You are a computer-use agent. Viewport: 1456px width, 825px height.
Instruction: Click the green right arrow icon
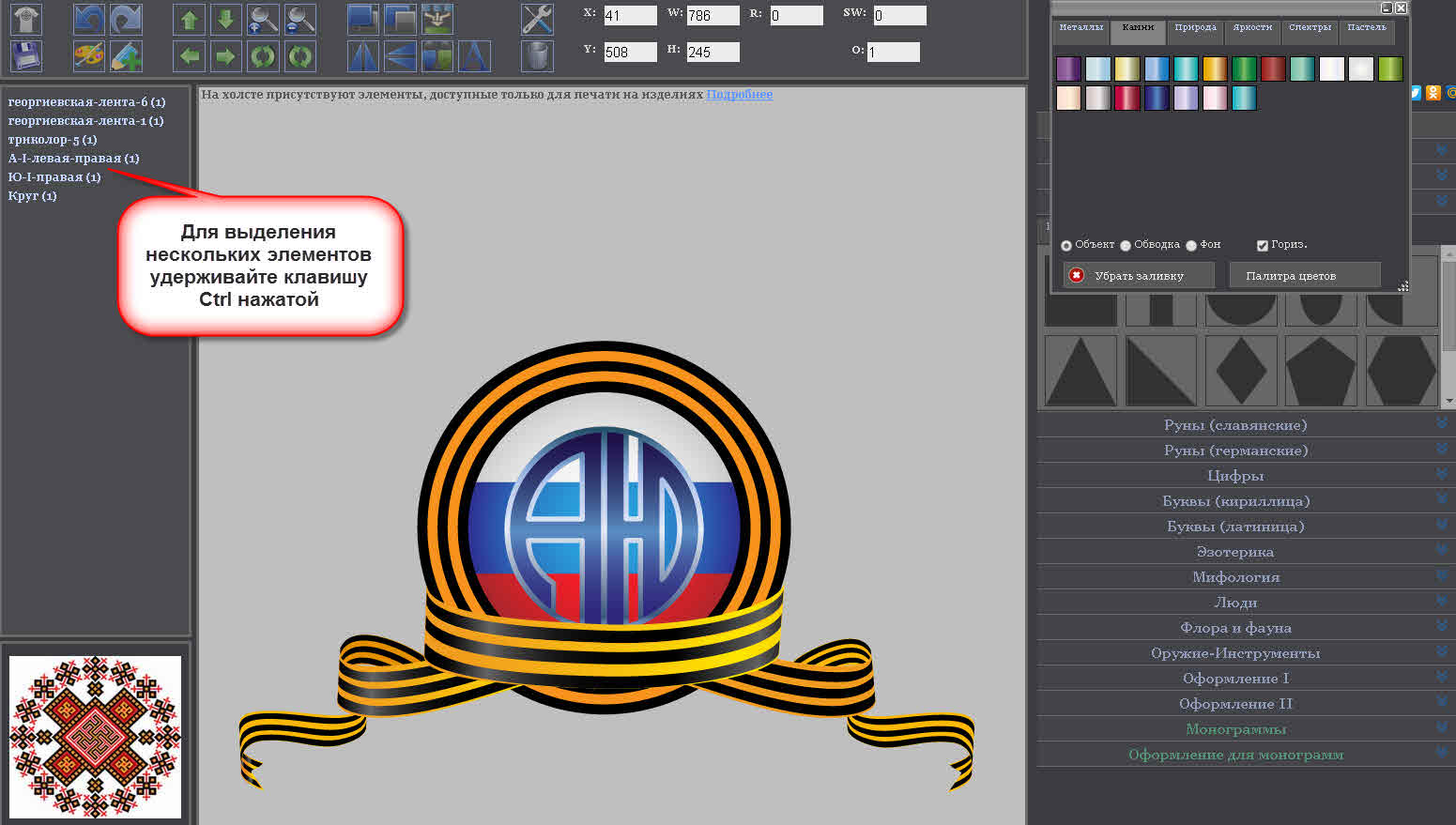click(x=225, y=56)
